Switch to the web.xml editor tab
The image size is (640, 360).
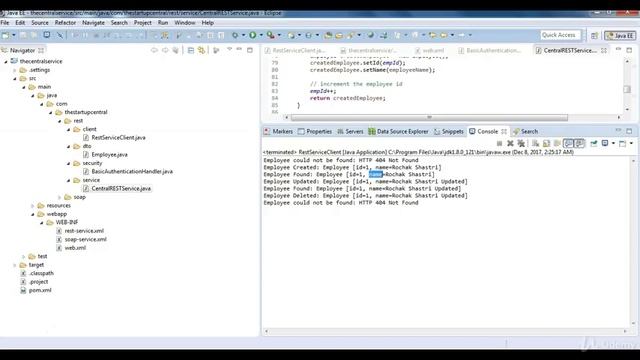(429, 51)
